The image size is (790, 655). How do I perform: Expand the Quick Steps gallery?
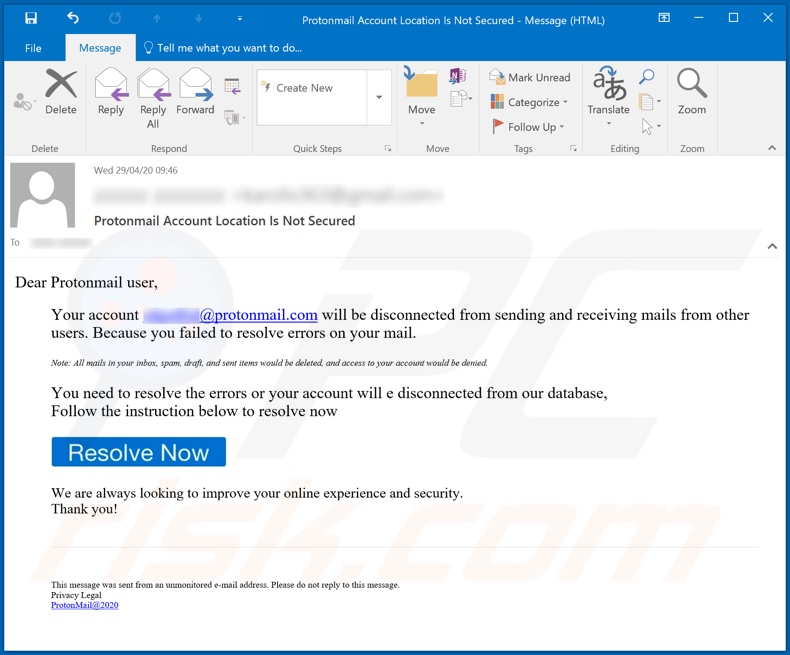click(379, 97)
